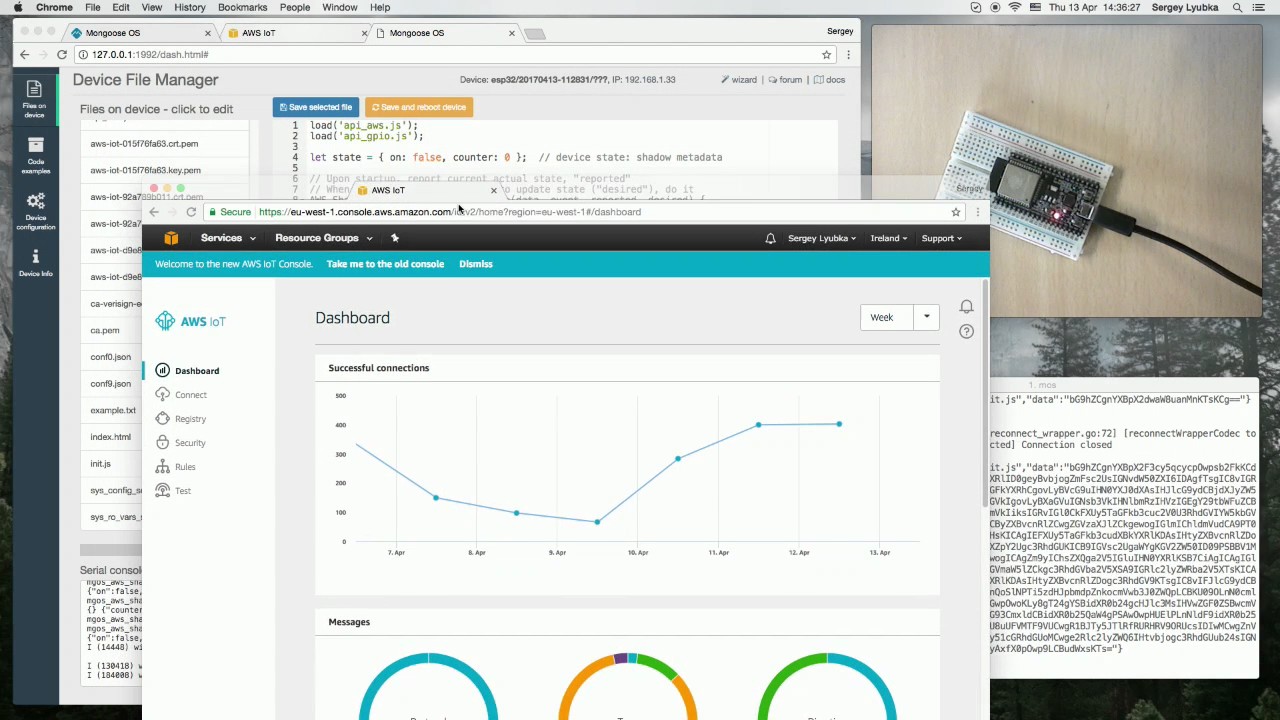Click the AWS IoT logo
The image size is (1280, 720).
[190, 321]
